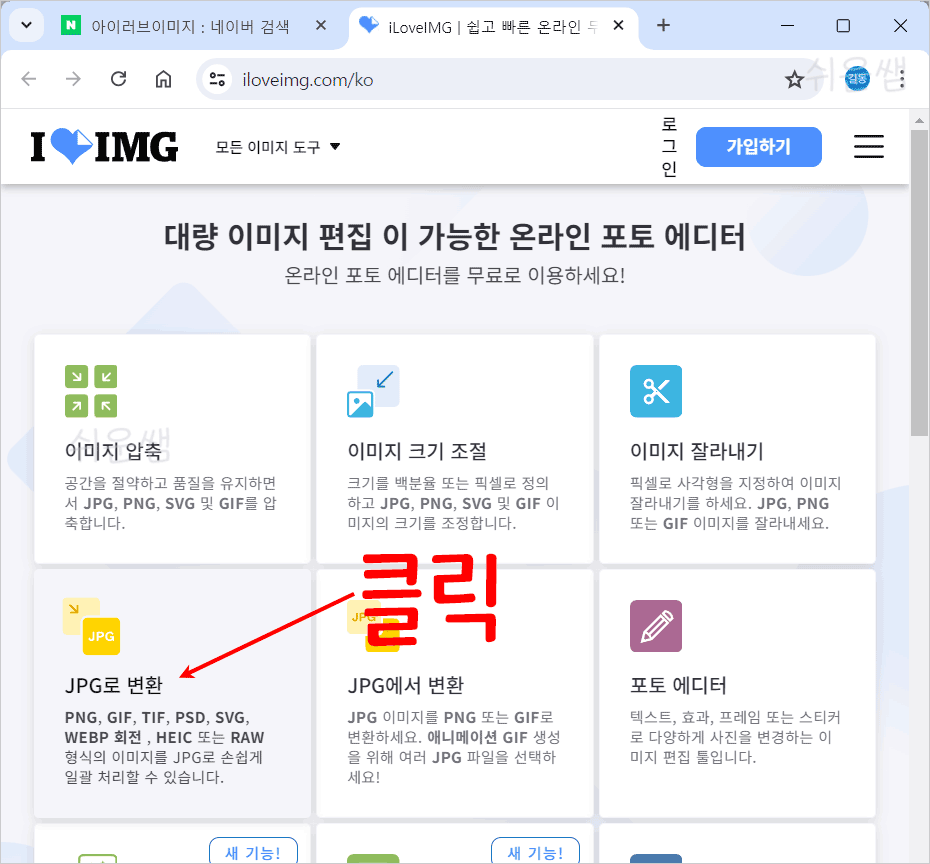The width and height of the screenshot is (930, 864).
Task: Click the 가입하기 button
Action: [x=758, y=146]
